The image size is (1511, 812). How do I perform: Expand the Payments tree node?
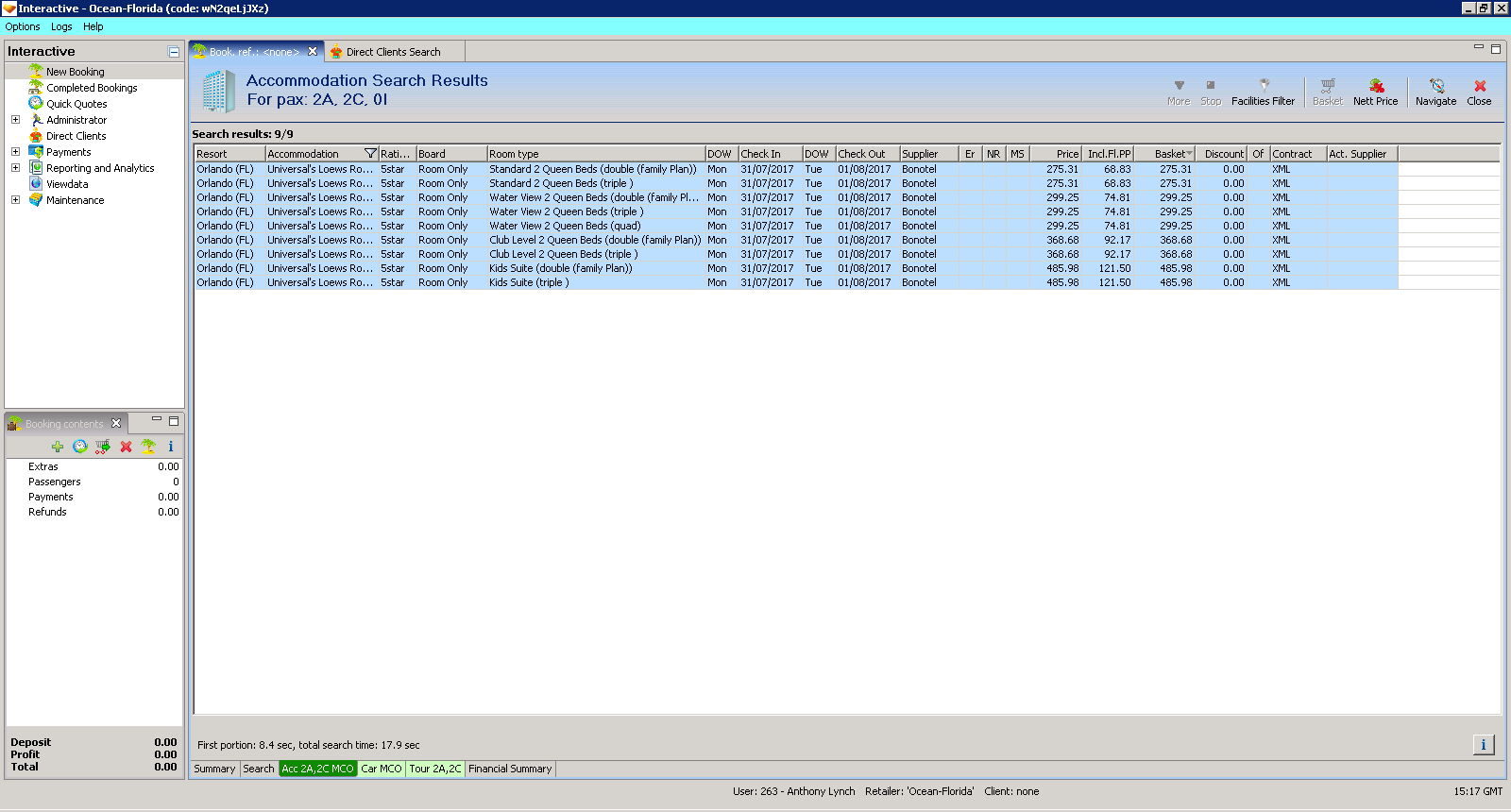(x=15, y=152)
